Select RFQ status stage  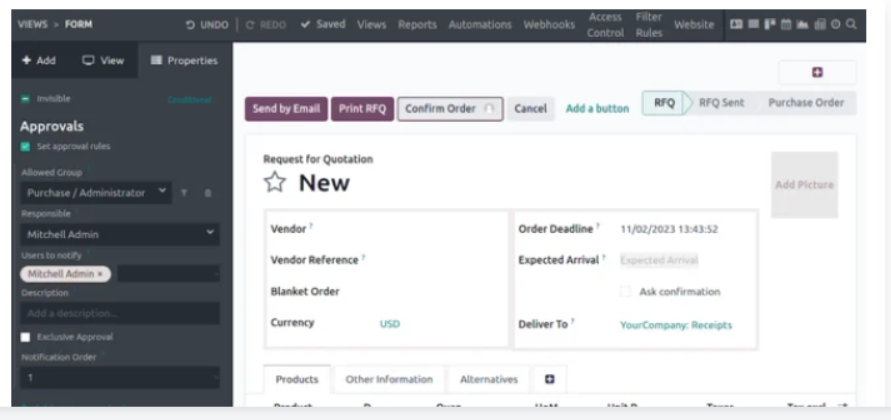[664, 103]
